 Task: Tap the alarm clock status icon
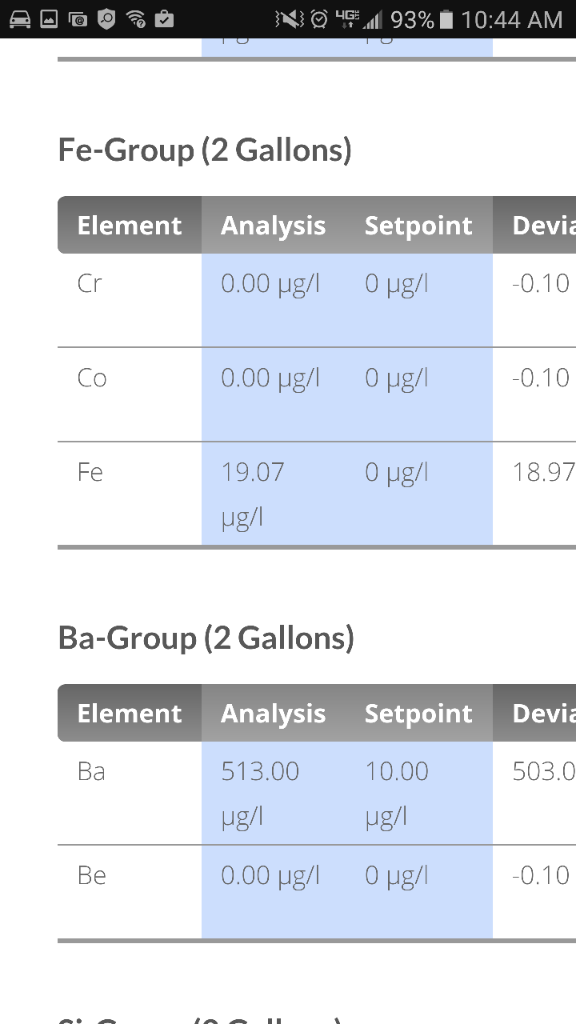[x=319, y=19]
